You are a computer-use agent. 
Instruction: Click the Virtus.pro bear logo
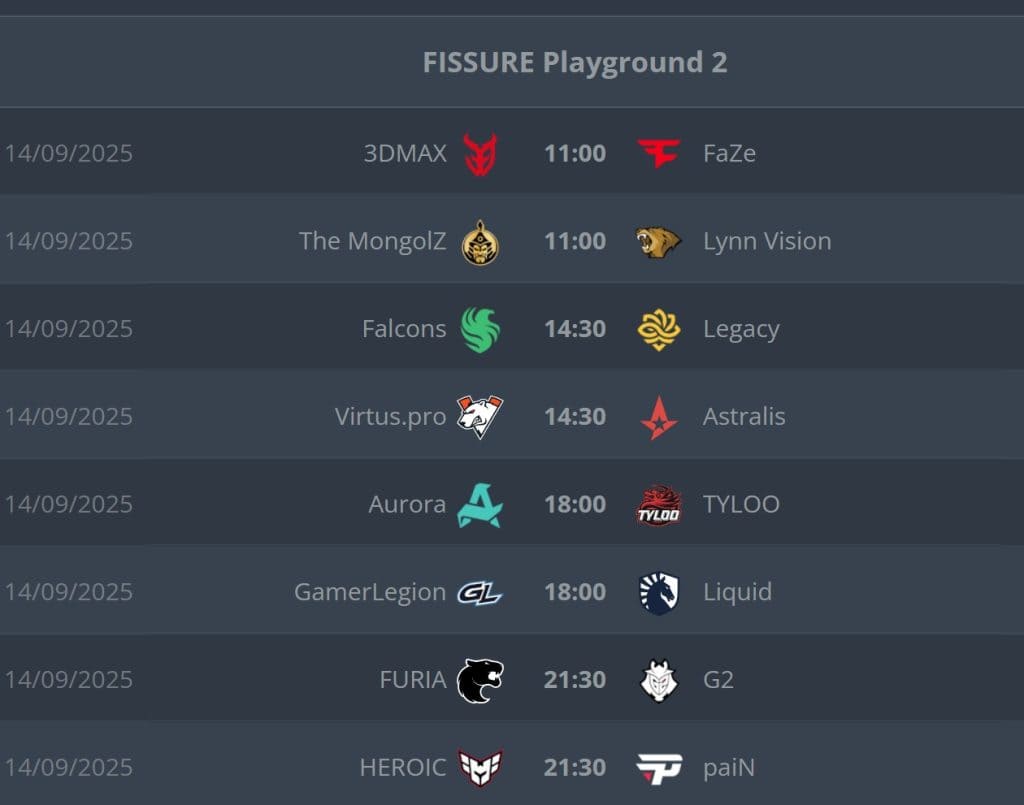click(480, 416)
